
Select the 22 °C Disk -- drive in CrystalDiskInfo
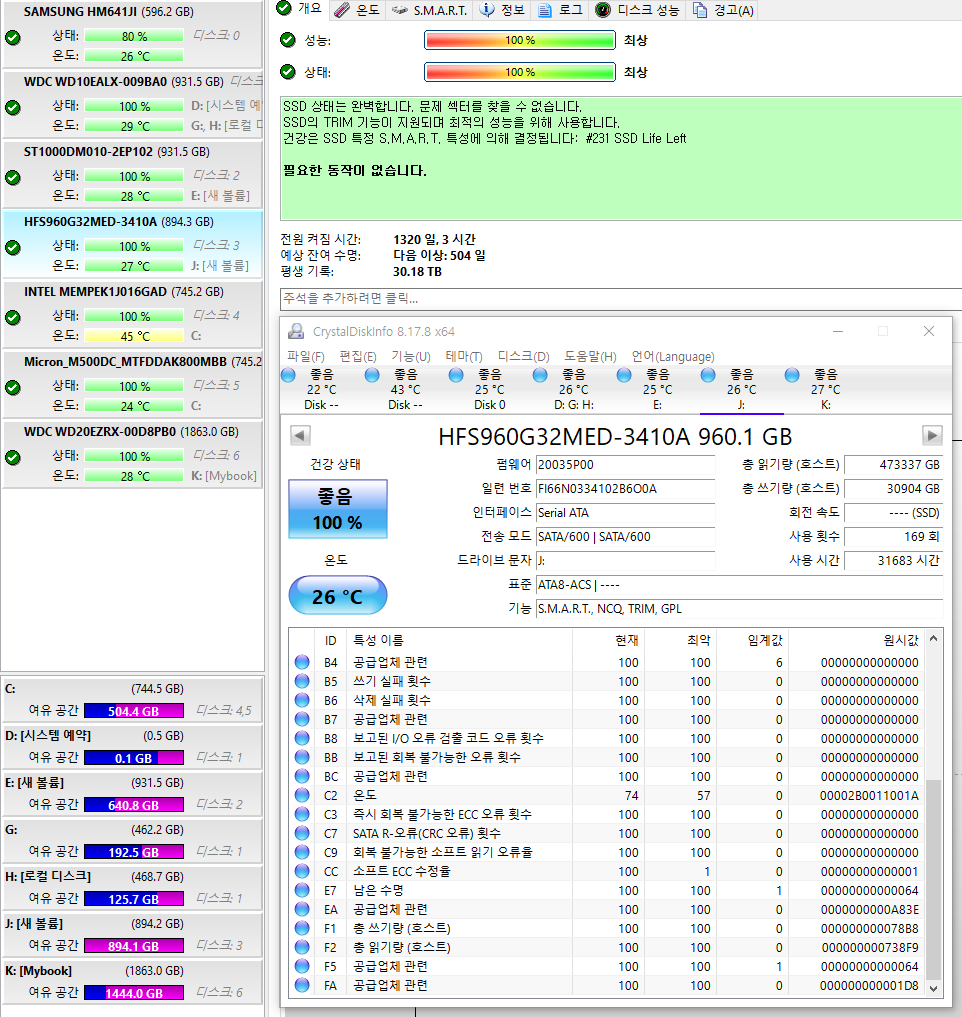click(x=321, y=389)
